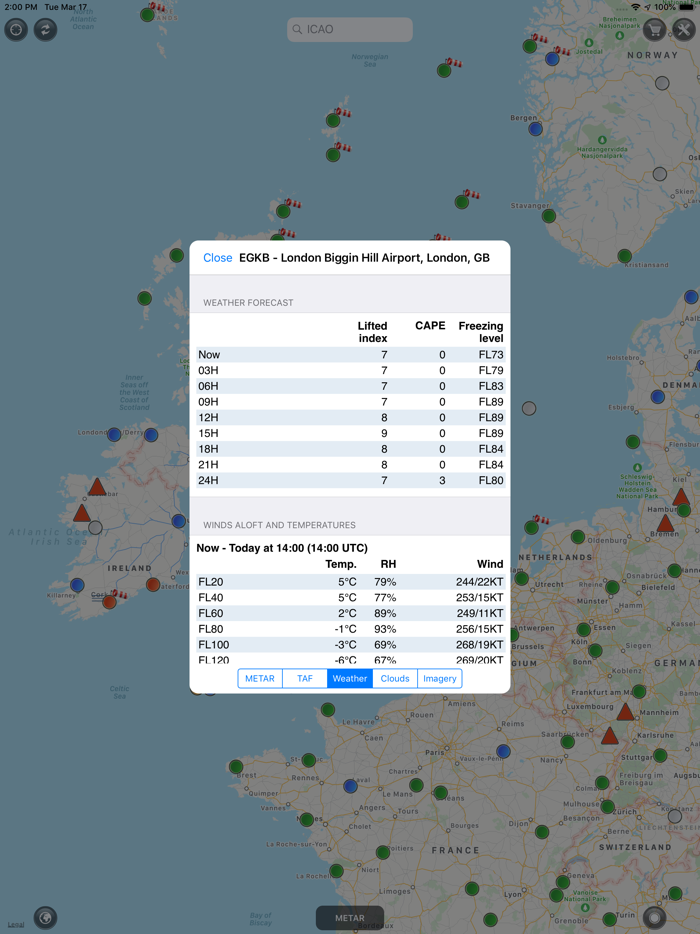The width and height of the screenshot is (700, 934).
Task: Tap the 'Freezing level' column header
Action: coord(481,332)
